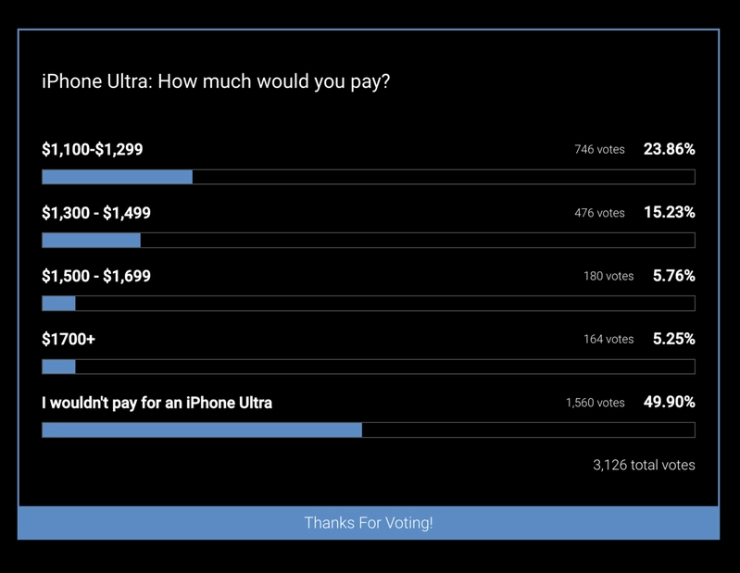740x573 pixels.
Task: Pick the $1700+ option label
Action: (x=69, y=339)
